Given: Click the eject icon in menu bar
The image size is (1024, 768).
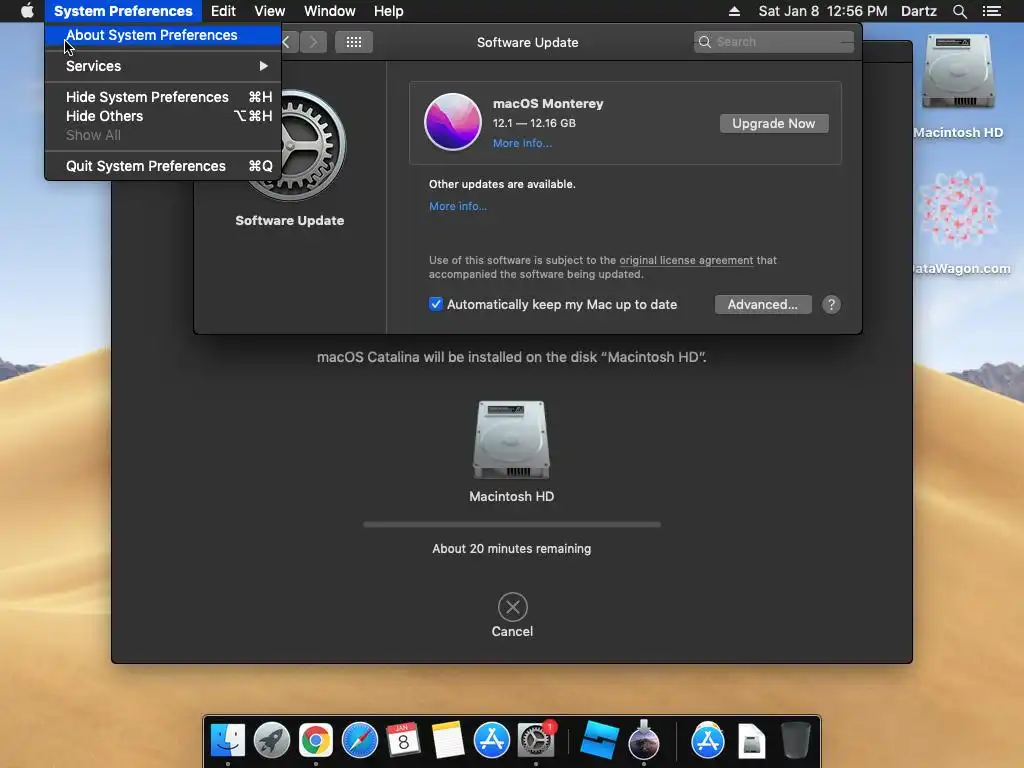Looking at the screenshot, I should (734, 11).
